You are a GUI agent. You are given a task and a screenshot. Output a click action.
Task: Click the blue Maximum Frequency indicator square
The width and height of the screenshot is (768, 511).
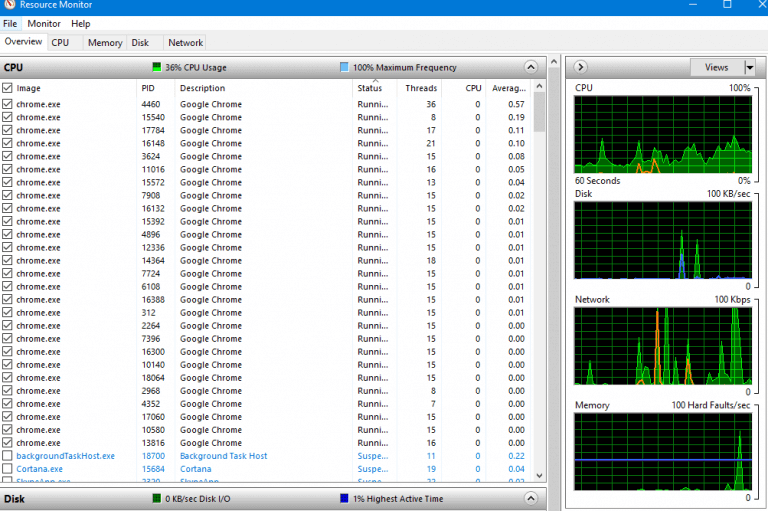(x=344, y=67)
